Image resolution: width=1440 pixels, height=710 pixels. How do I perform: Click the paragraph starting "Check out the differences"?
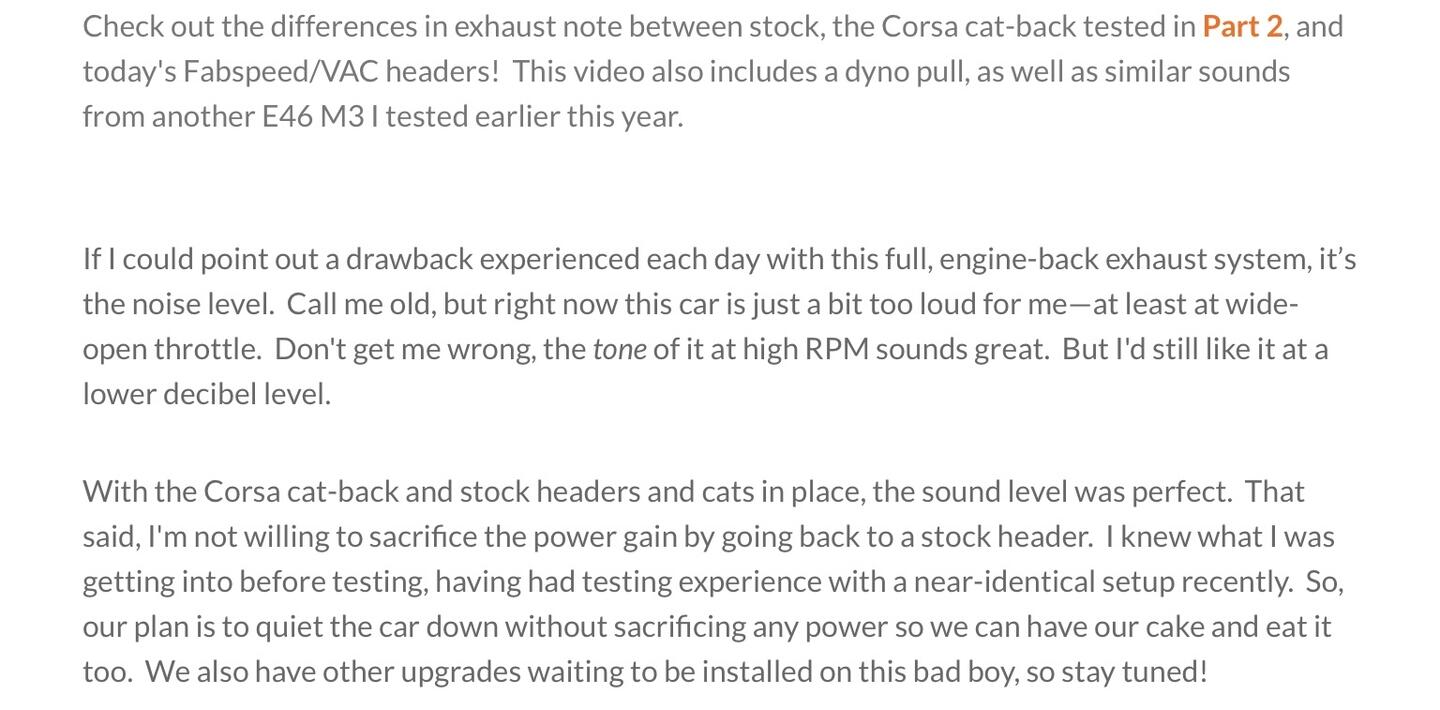tap(713, 71)
